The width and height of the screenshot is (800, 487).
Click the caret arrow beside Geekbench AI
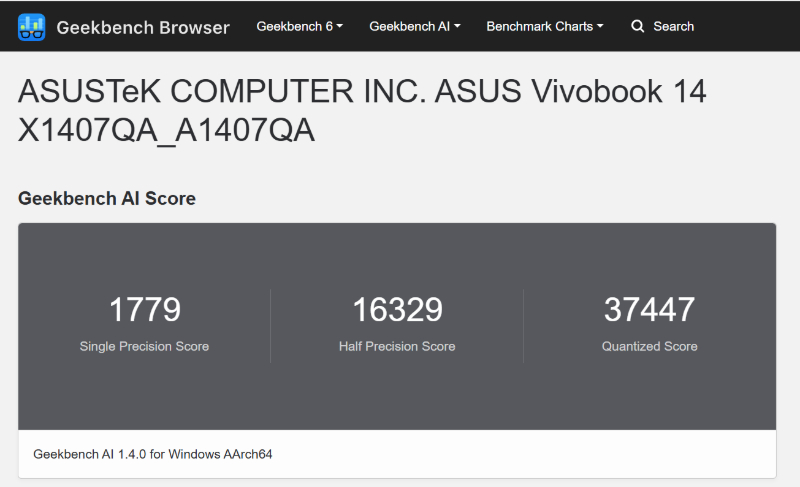457,27
